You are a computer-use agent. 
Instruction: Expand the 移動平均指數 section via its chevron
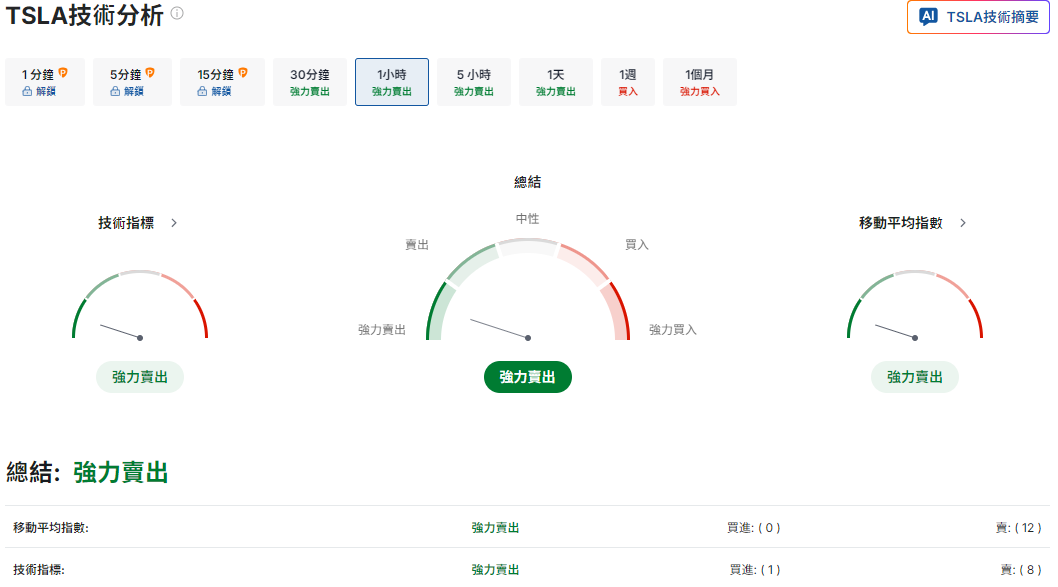(963, 223)
